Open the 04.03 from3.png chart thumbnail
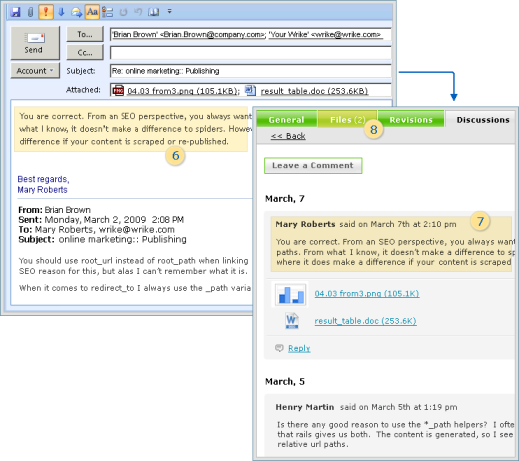Viewport: 519px width, 461px height. tap(291, 294)
